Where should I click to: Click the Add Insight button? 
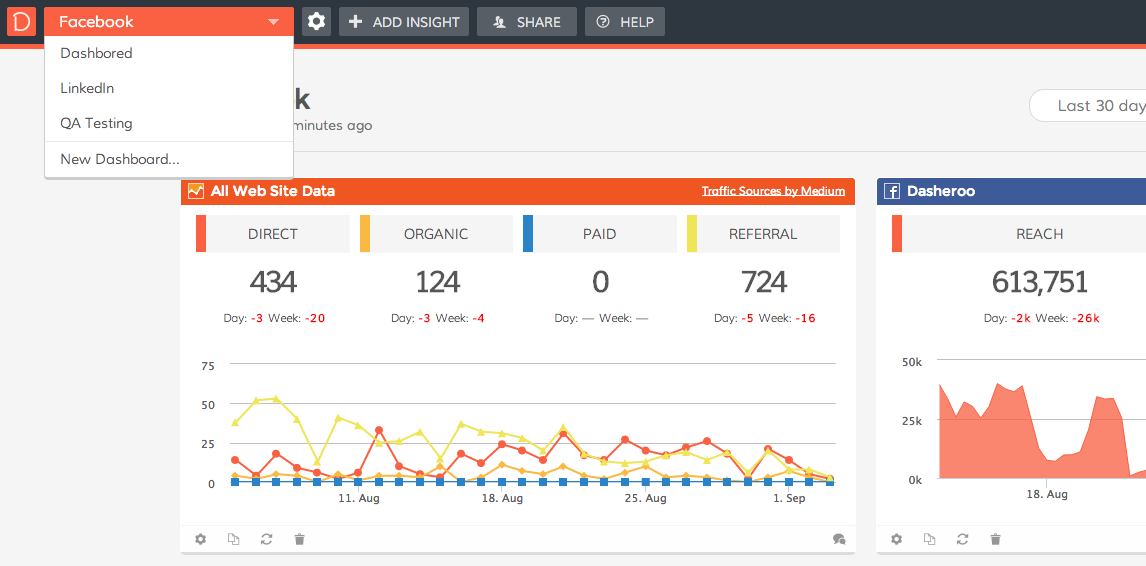pyautogui.click(x=404, y=22)
